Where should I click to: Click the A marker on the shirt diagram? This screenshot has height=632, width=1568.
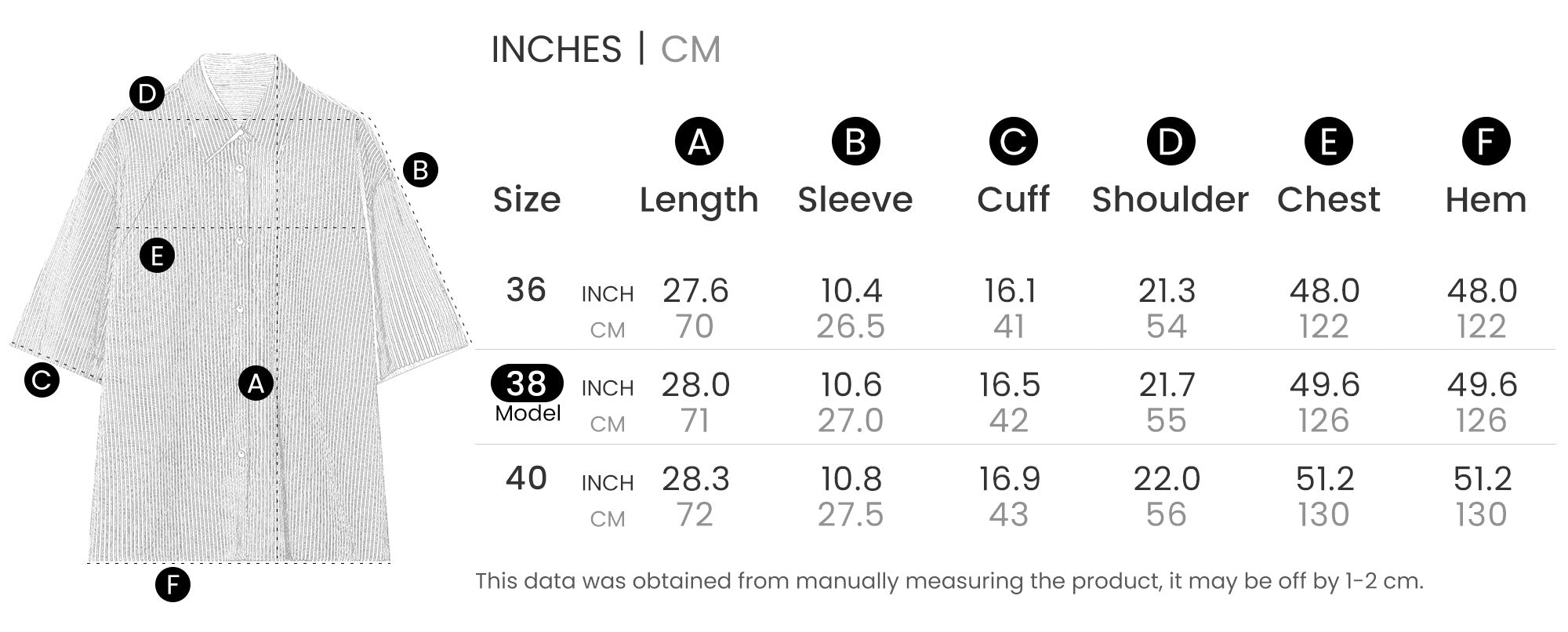point(256,383)
